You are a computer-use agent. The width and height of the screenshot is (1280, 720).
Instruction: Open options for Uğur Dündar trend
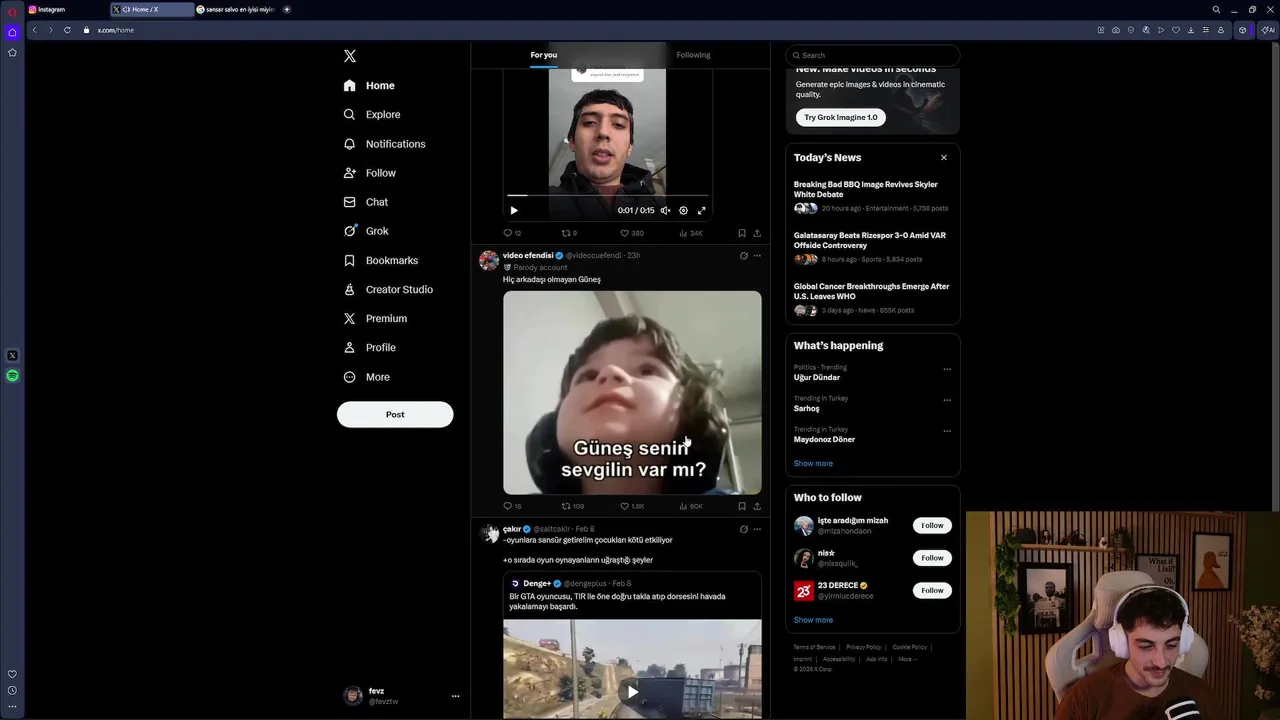click(947, 369)
